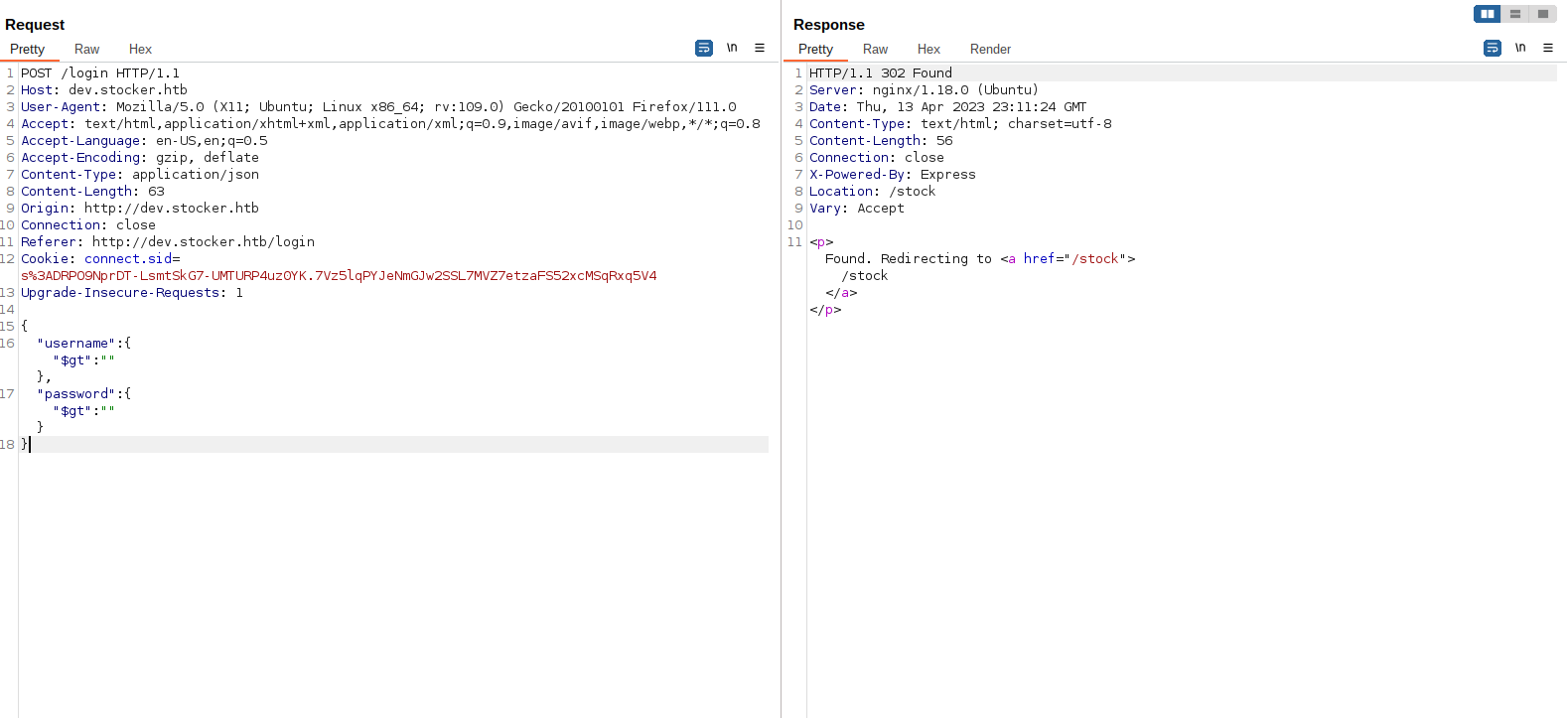The height and width of the screenshot is (718, 1568).
Task: Click the 'Upgrade-Insecure-Requests: 1' header
Action: 132,292
